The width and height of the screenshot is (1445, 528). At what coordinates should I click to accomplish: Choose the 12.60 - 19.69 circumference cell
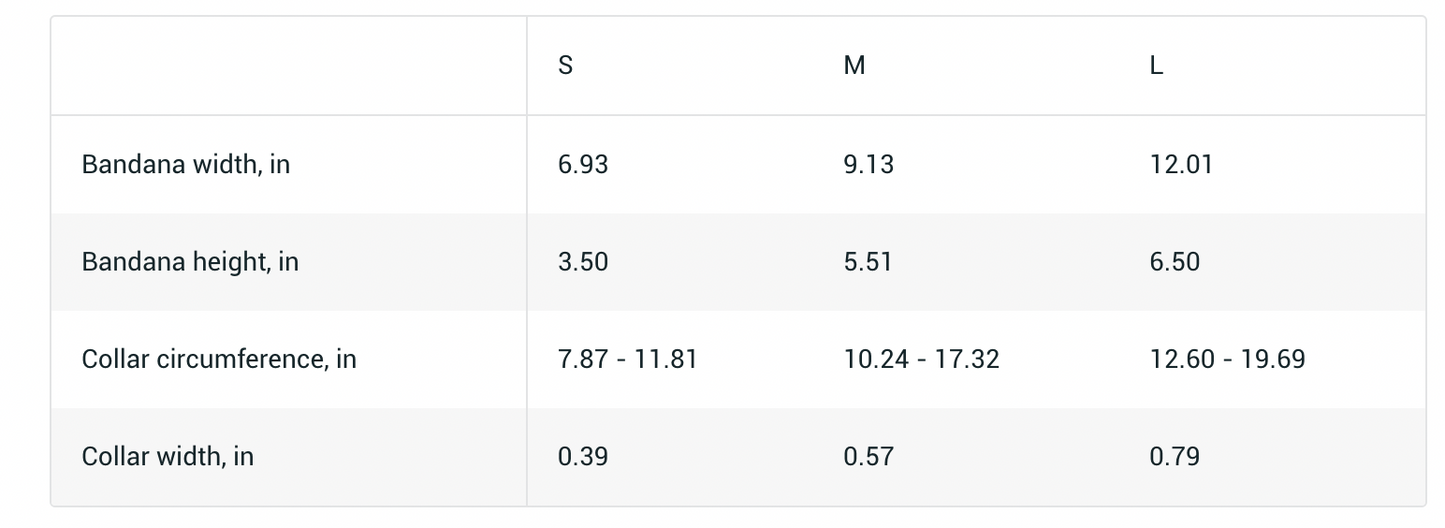pos(1227,359)
